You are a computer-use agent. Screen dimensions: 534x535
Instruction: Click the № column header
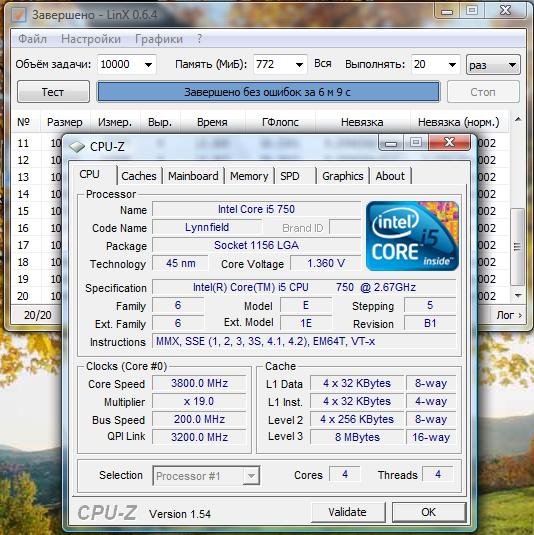coord(24,122)
